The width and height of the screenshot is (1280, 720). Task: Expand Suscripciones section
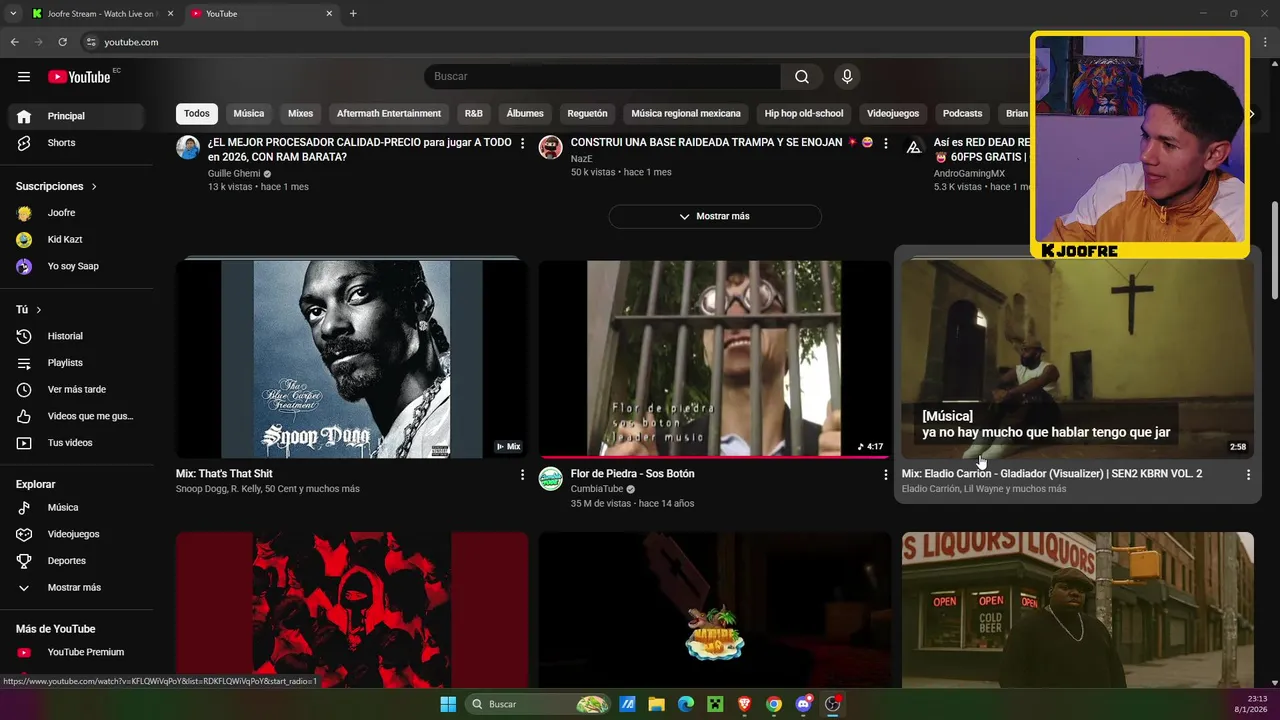tap(57, 186)
